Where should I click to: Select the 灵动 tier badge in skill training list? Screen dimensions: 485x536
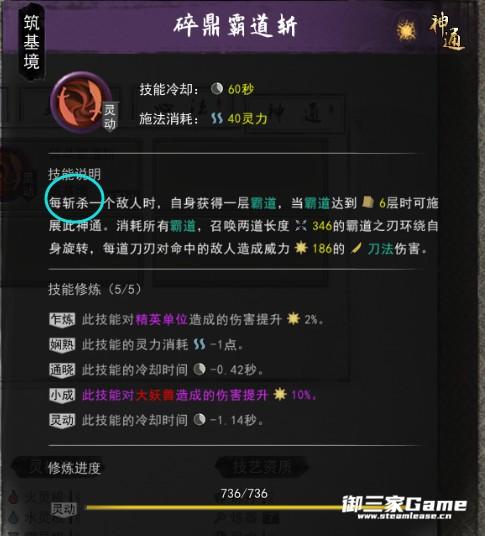pyautogui.click(x=62, y=420)
